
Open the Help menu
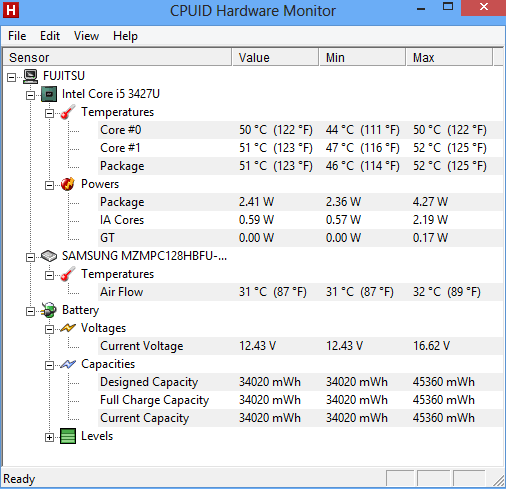pos(125,36)
